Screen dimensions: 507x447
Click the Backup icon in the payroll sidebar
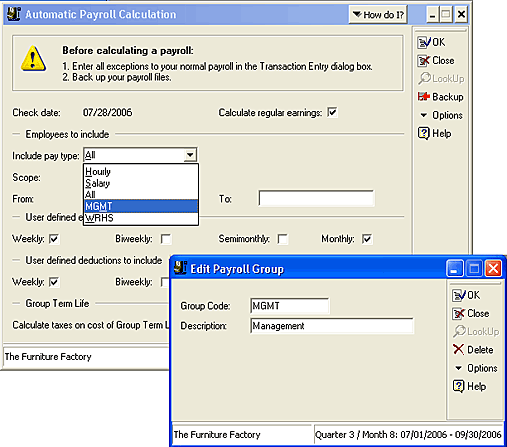424,97
